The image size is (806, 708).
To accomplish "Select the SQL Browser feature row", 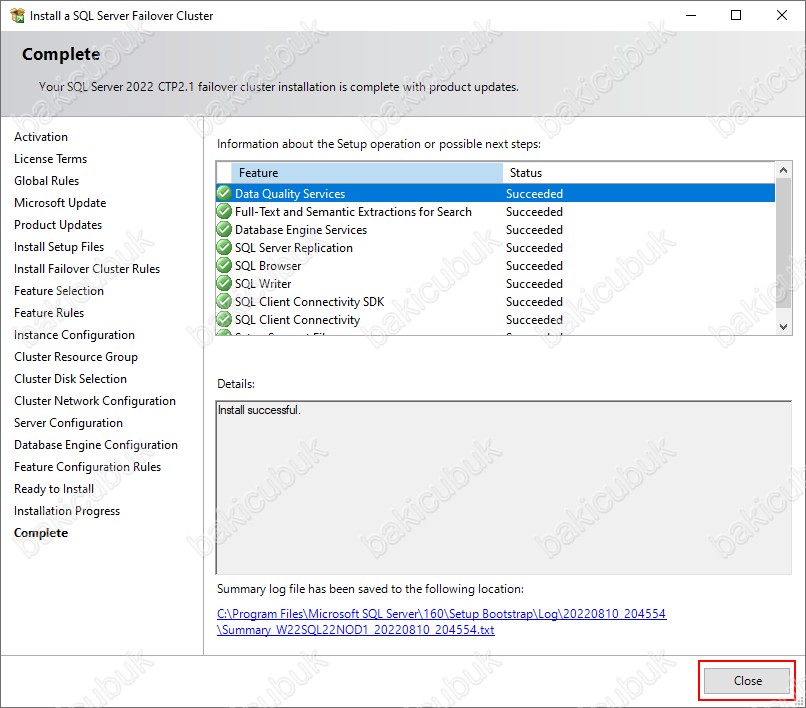I will click(x=496, y=265).
